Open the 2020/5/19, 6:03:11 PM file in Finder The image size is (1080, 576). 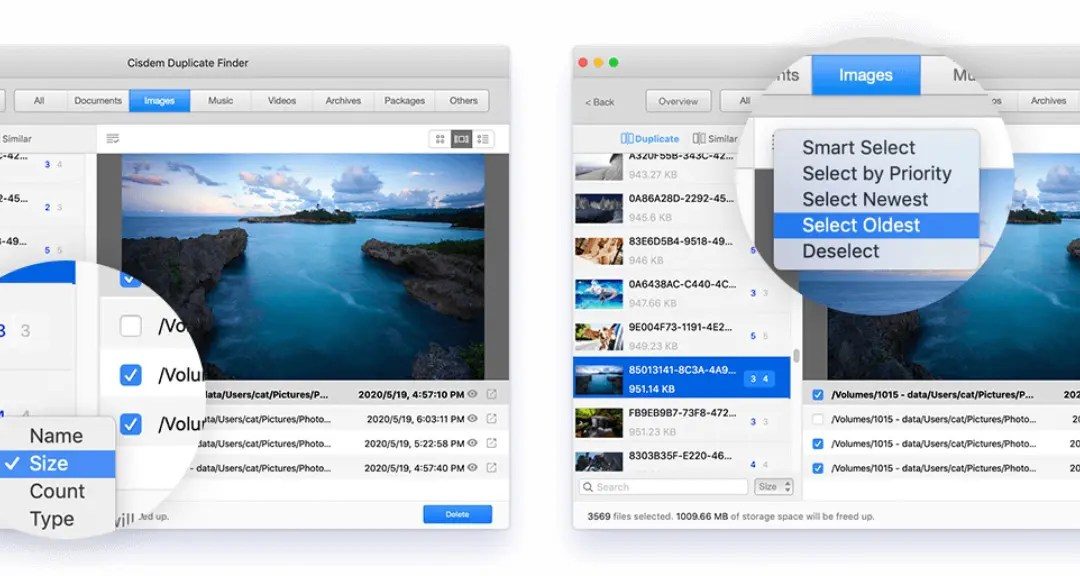(492, 419)
